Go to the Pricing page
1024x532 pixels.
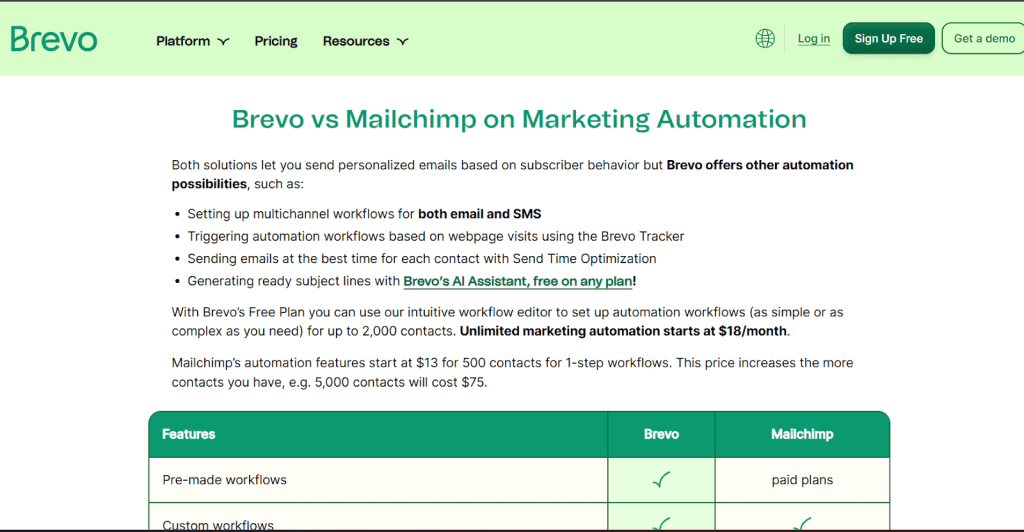click(276, 41)
